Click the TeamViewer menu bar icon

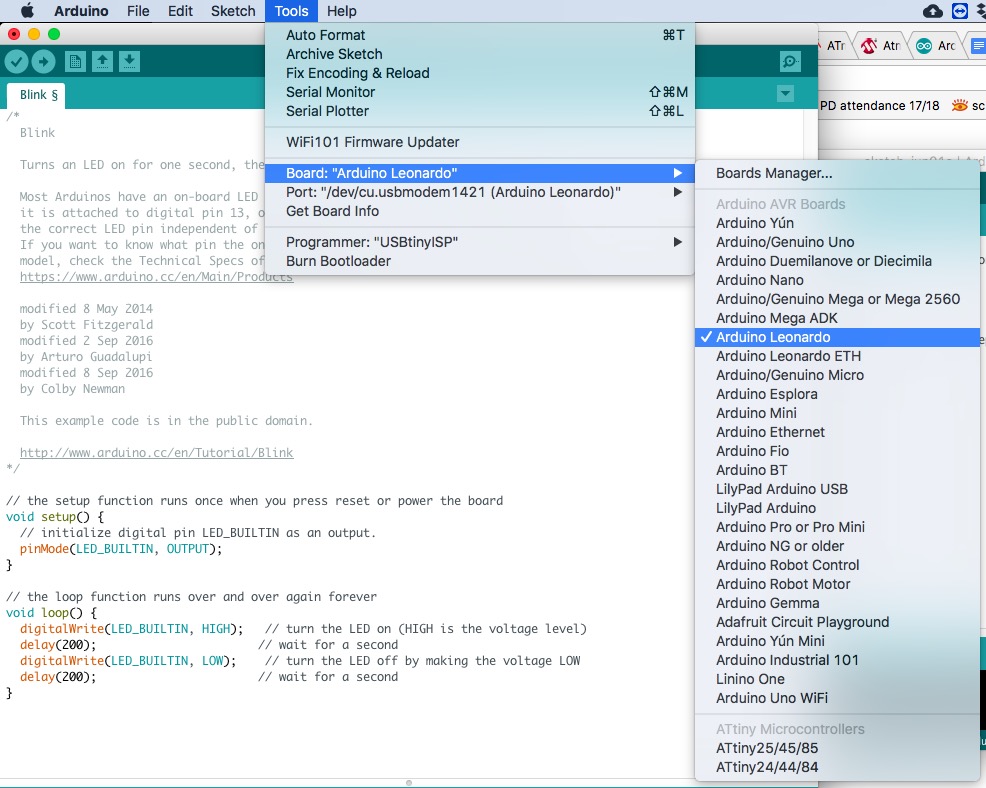[x=960, y=11]
